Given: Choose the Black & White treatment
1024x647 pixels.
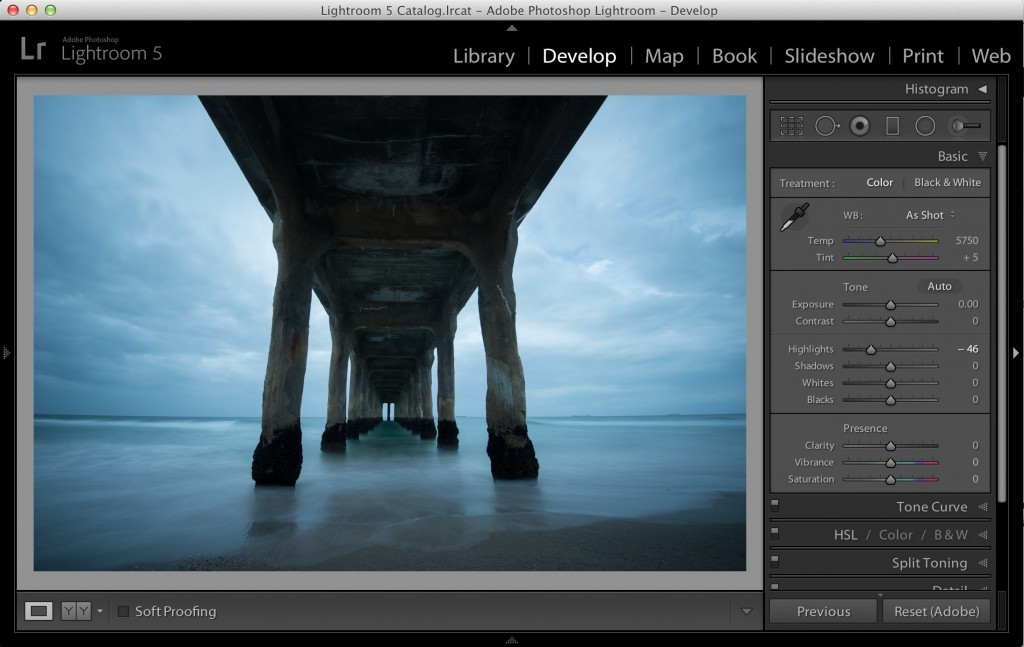Looking at the screenshot, I should pos(947,183).
